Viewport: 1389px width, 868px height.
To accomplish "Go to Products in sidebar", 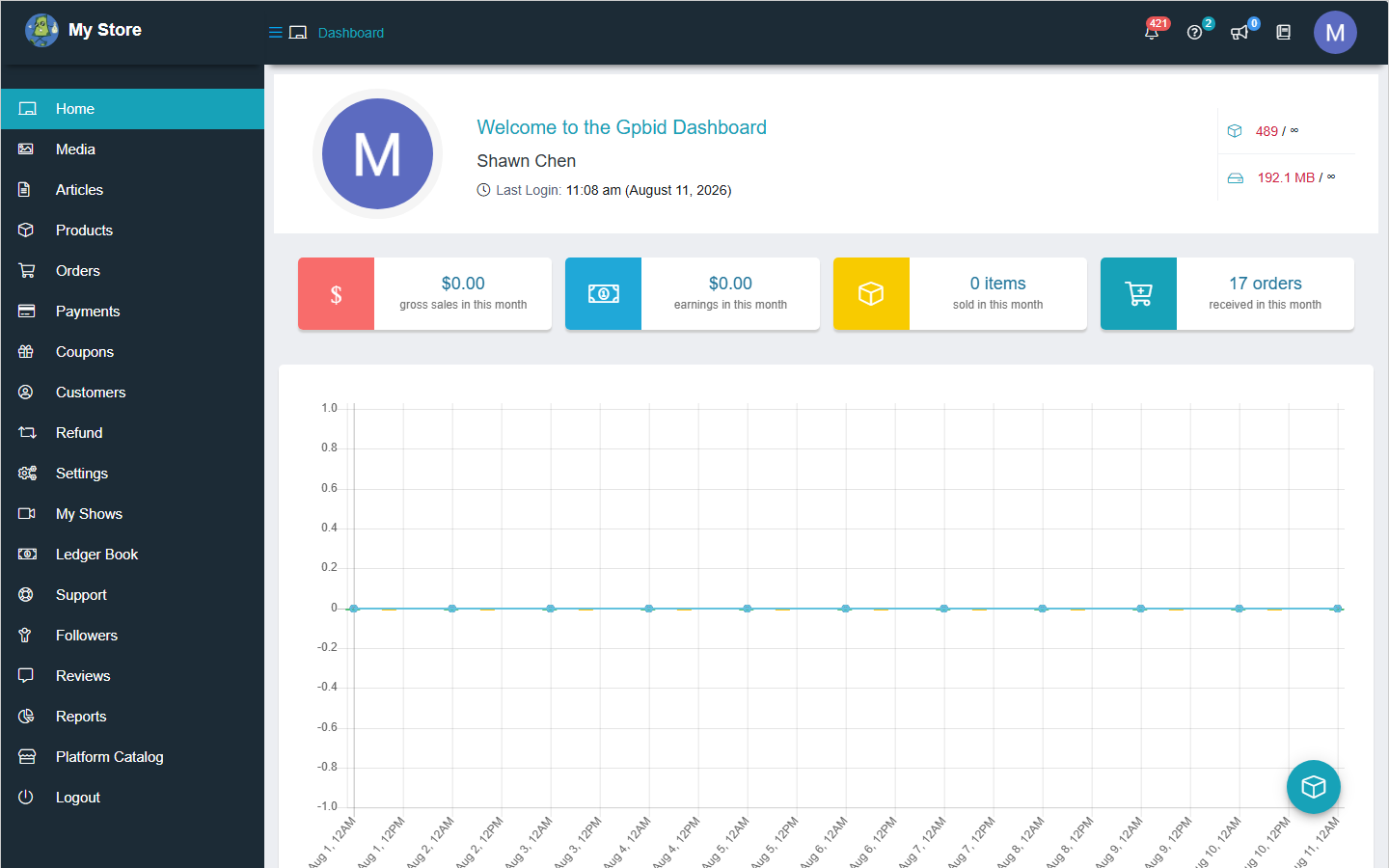I will click(x=132, y=231).
